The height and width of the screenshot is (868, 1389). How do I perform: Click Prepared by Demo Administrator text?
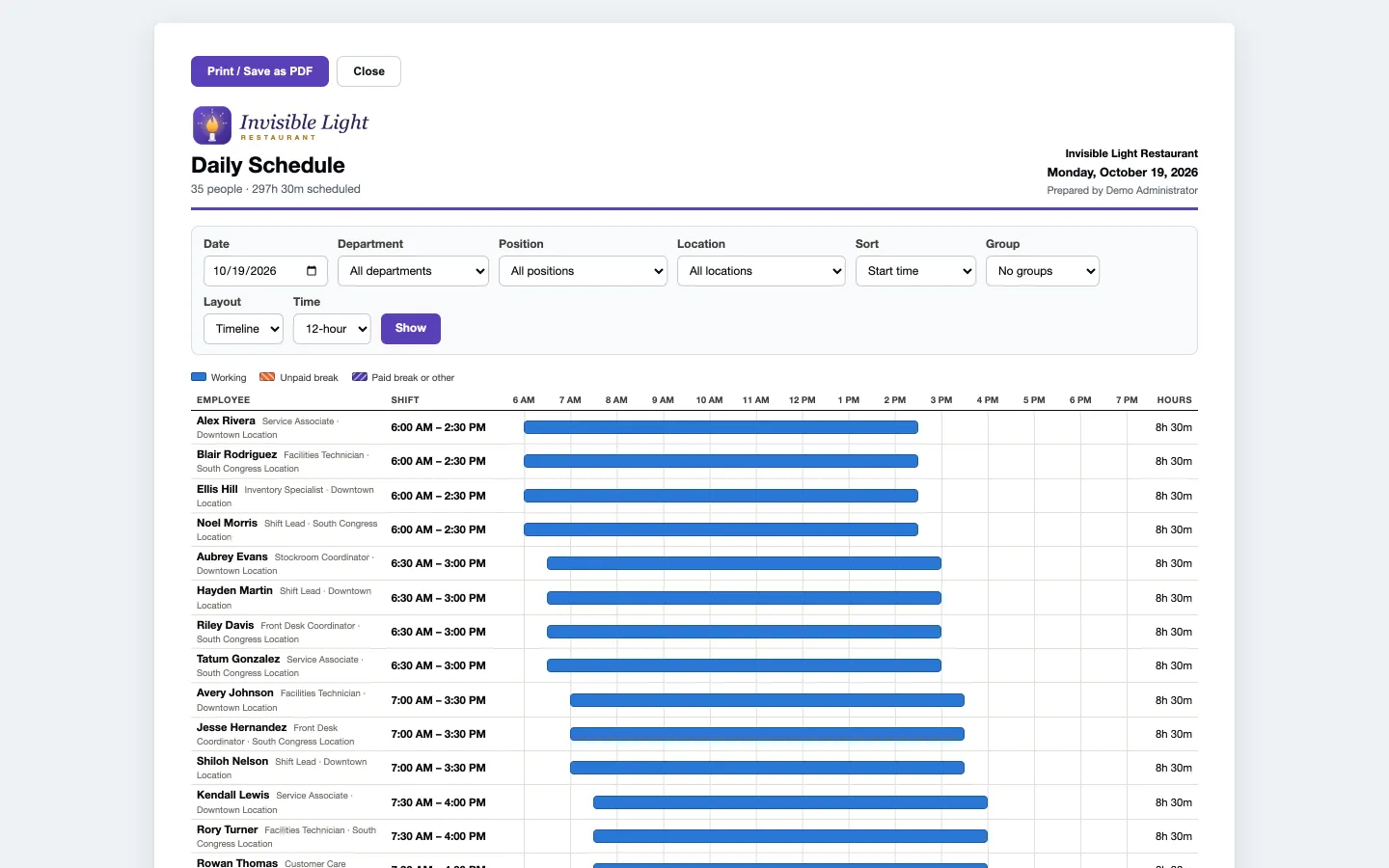[1123, 191]
